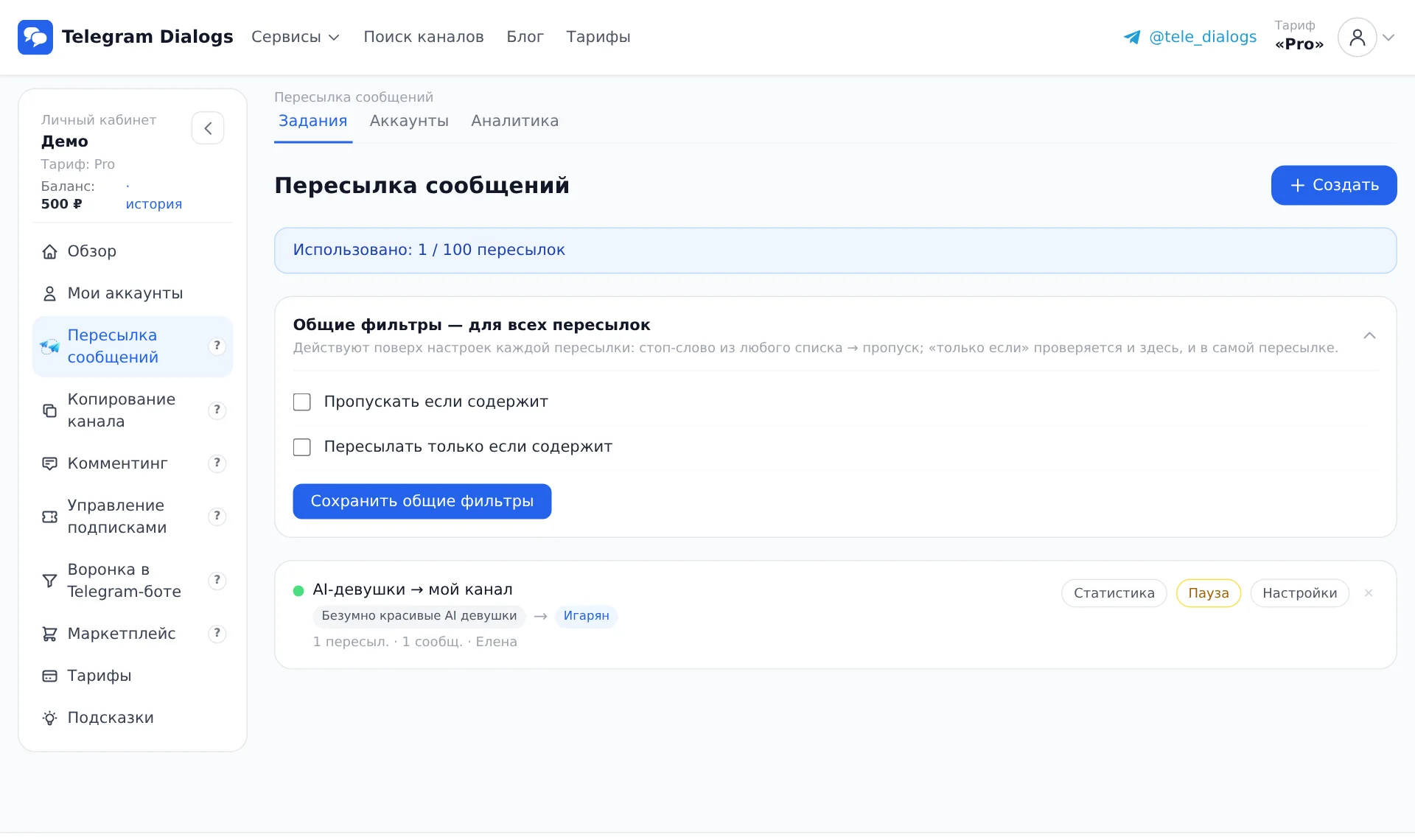This screenshot has width=1415, height=840.
Task: Click the Маркетплейс shopping cart icon
Action: pyautogui.click(x=49, y=634)
